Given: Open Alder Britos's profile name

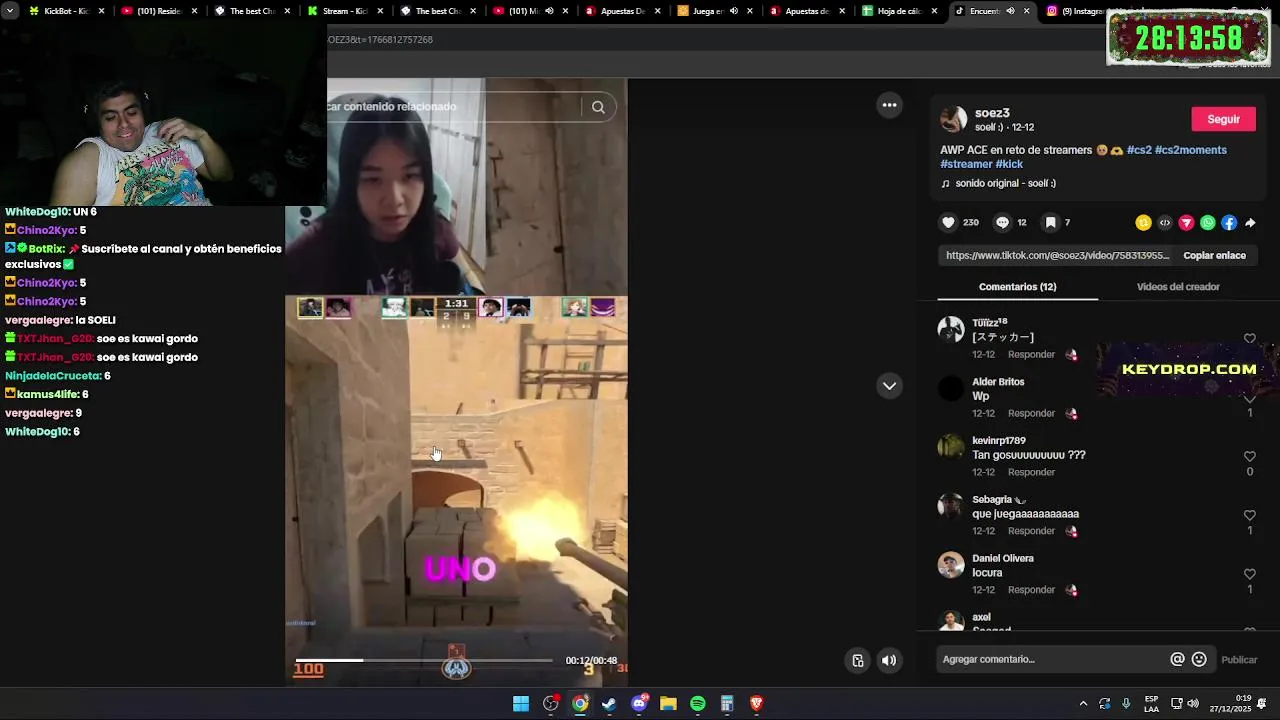Looking at the screenshot, I should 998,382.
